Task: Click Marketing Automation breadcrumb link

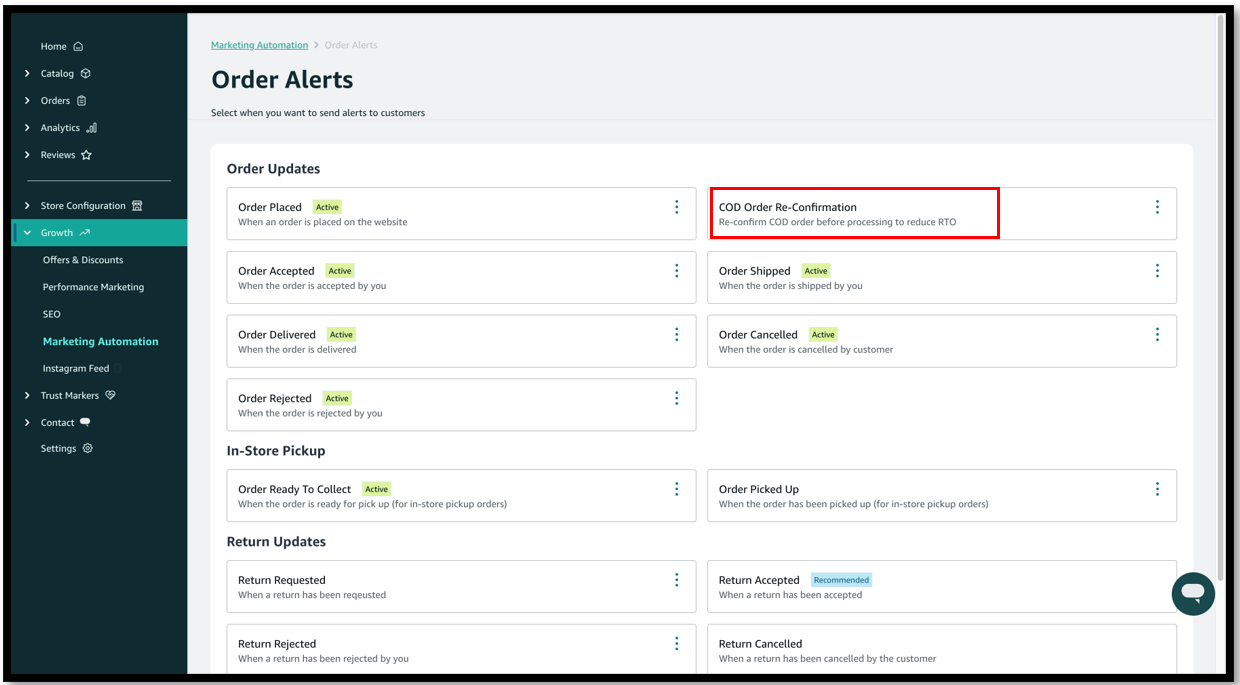Action: pos(259,45)
